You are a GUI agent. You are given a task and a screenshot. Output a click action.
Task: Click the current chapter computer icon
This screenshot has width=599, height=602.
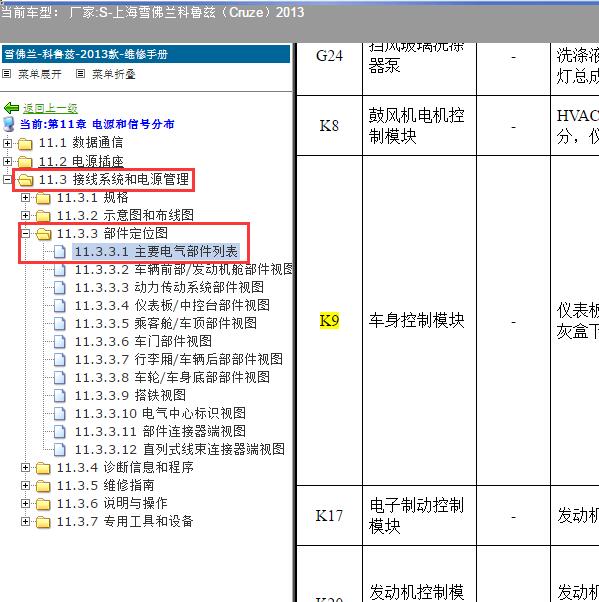point(8,124)
